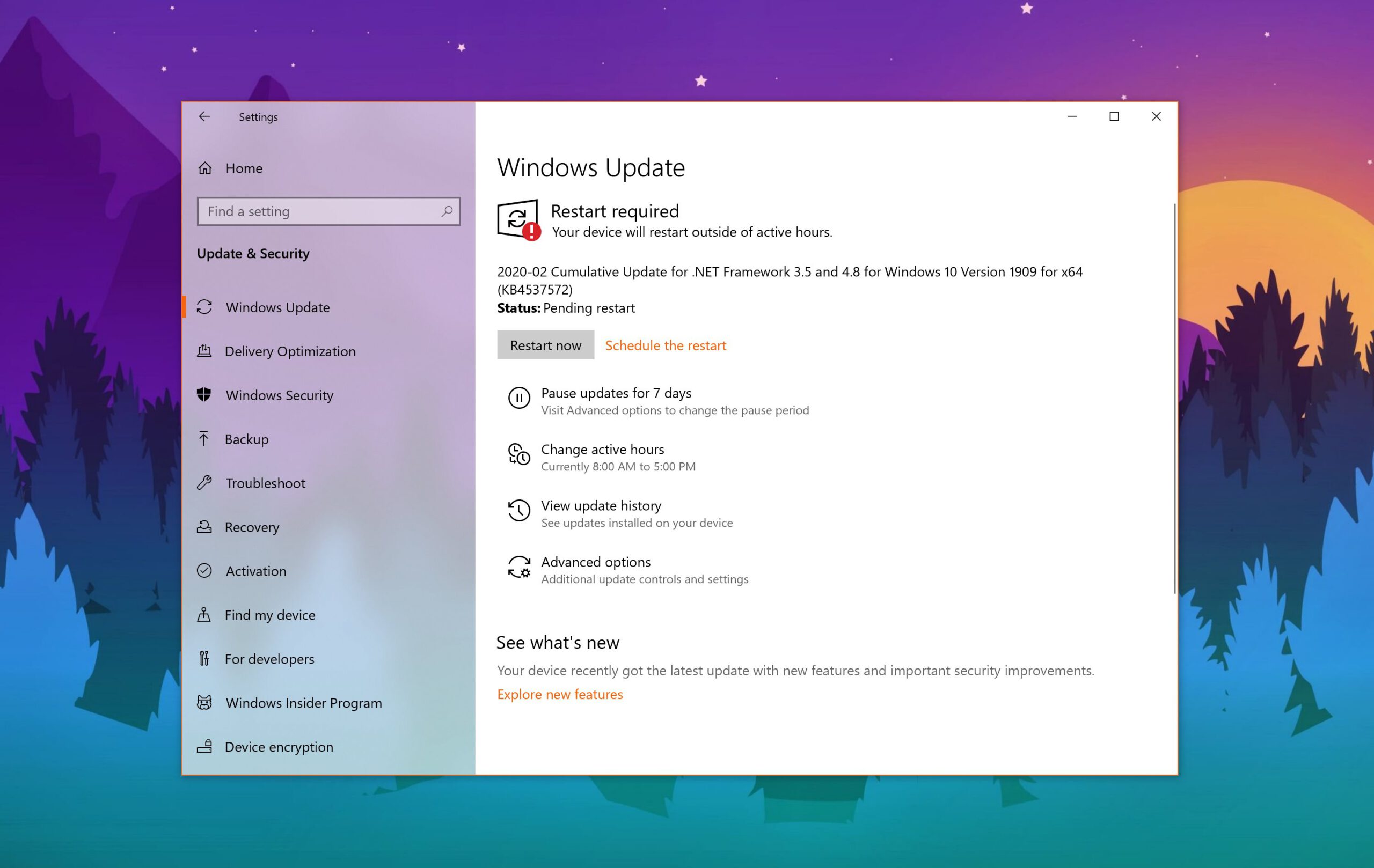Viewport: 1374px width, 868px height.
Task: Open Delivery Optimization section
Action: (328, 351)
